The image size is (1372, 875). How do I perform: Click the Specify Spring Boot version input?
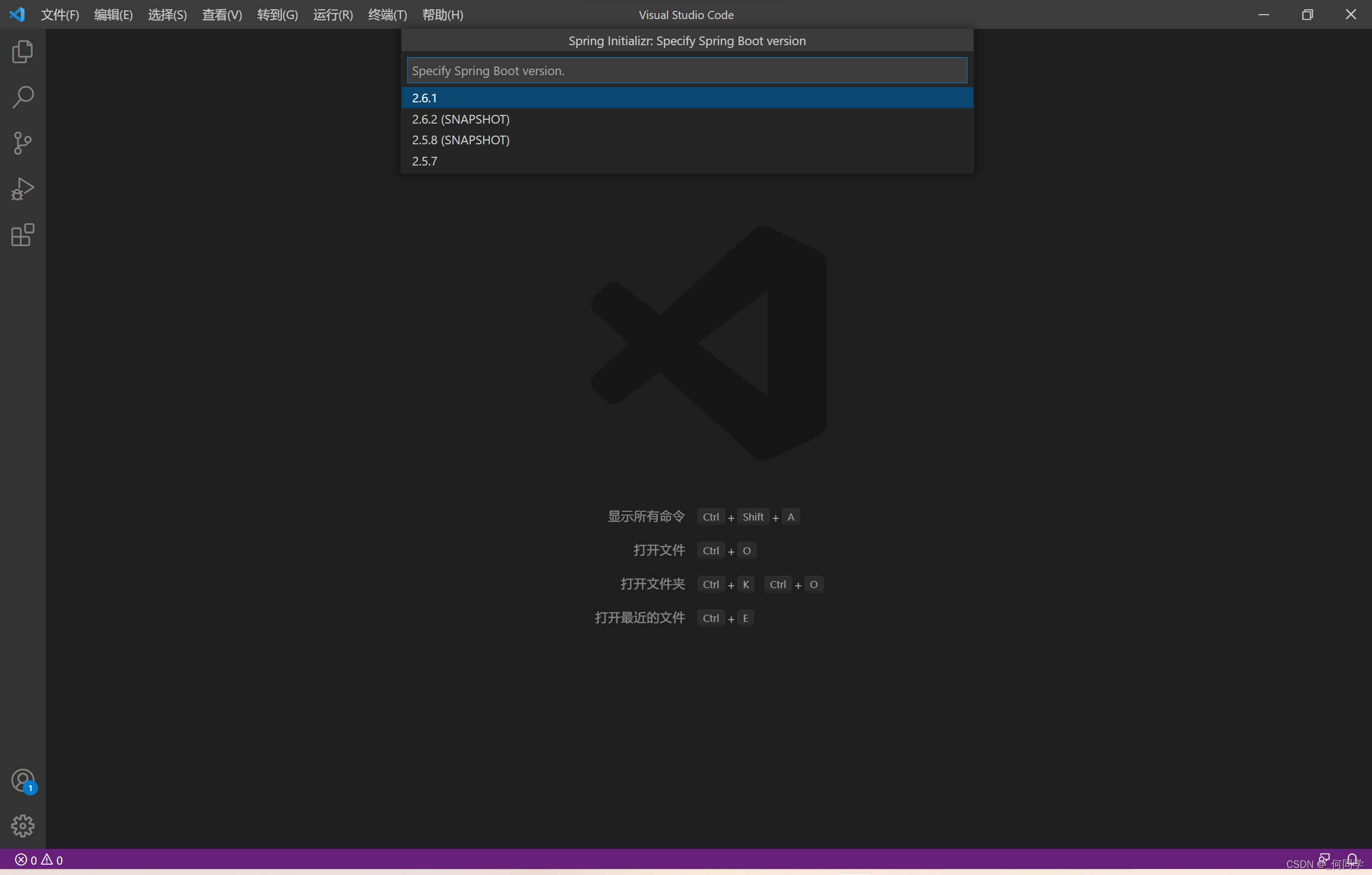point(687,71)
